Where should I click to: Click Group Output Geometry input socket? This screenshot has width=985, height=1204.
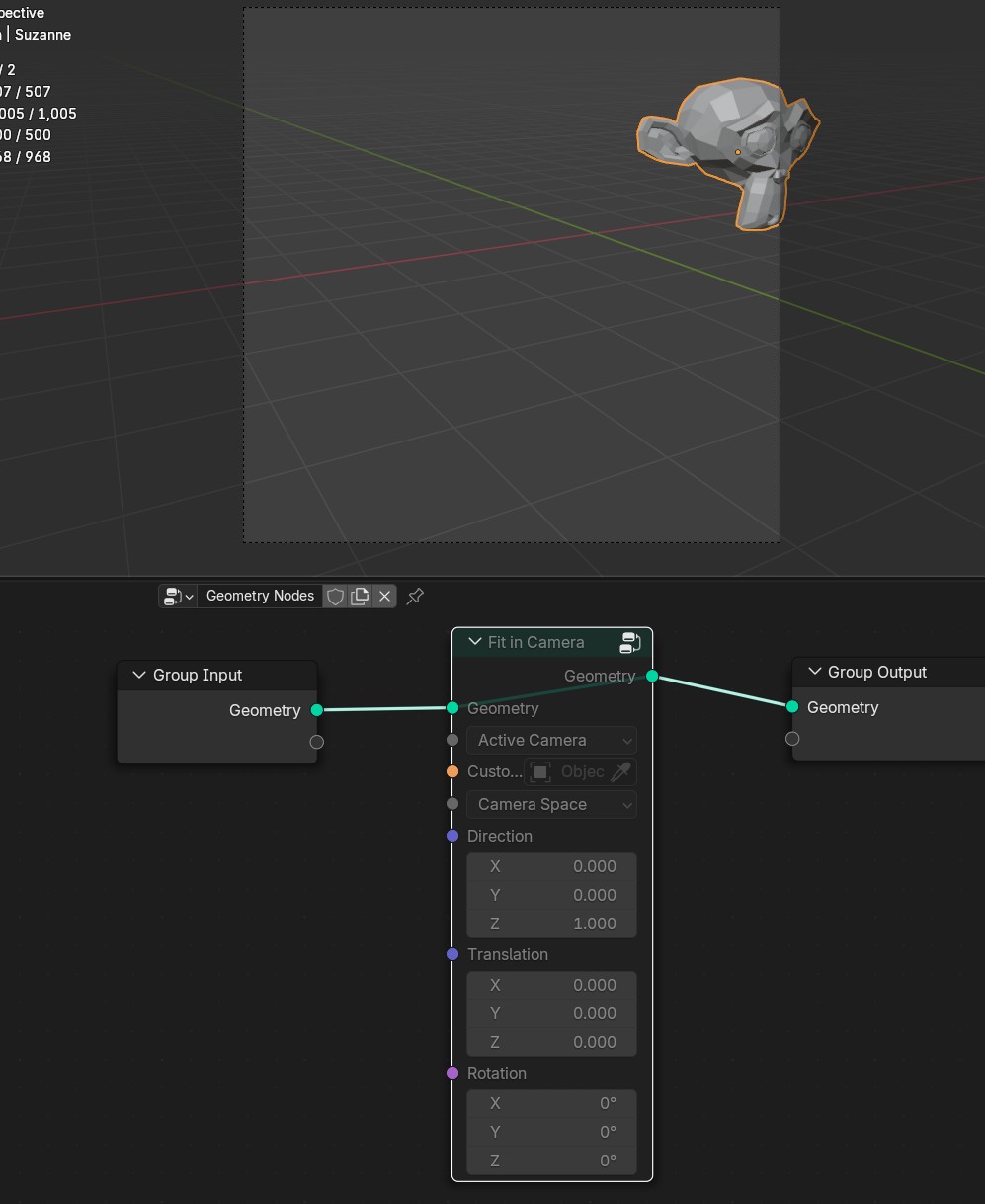pos(792,706)
